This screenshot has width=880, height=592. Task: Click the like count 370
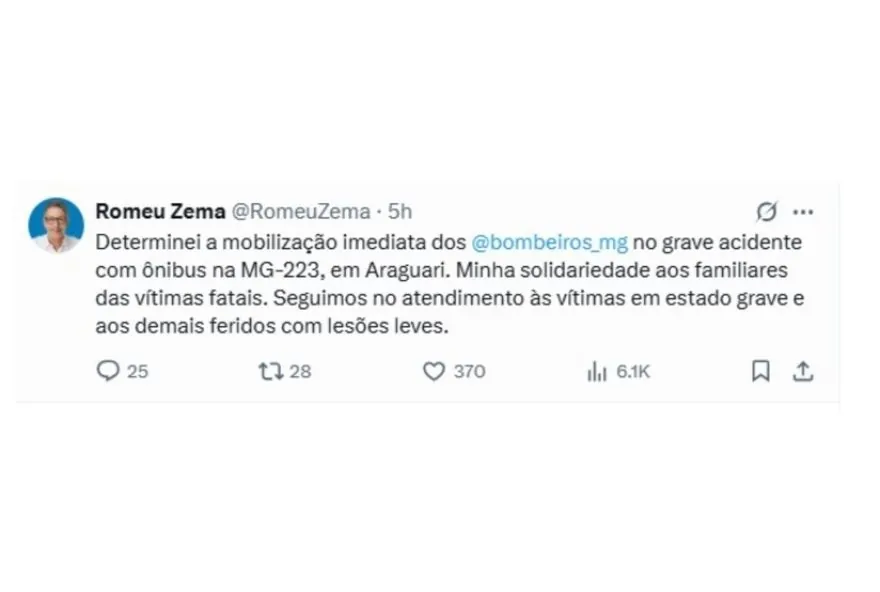469,371
